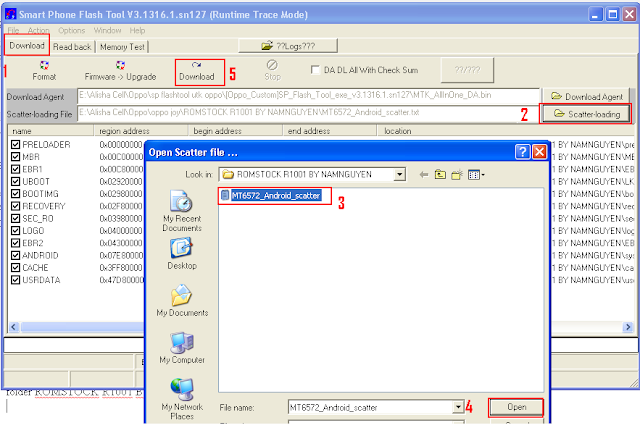Click the horizontal scrollbar thumb of partition list
The height and width of the screenshot is (428, 640).
tap(82, 327)
